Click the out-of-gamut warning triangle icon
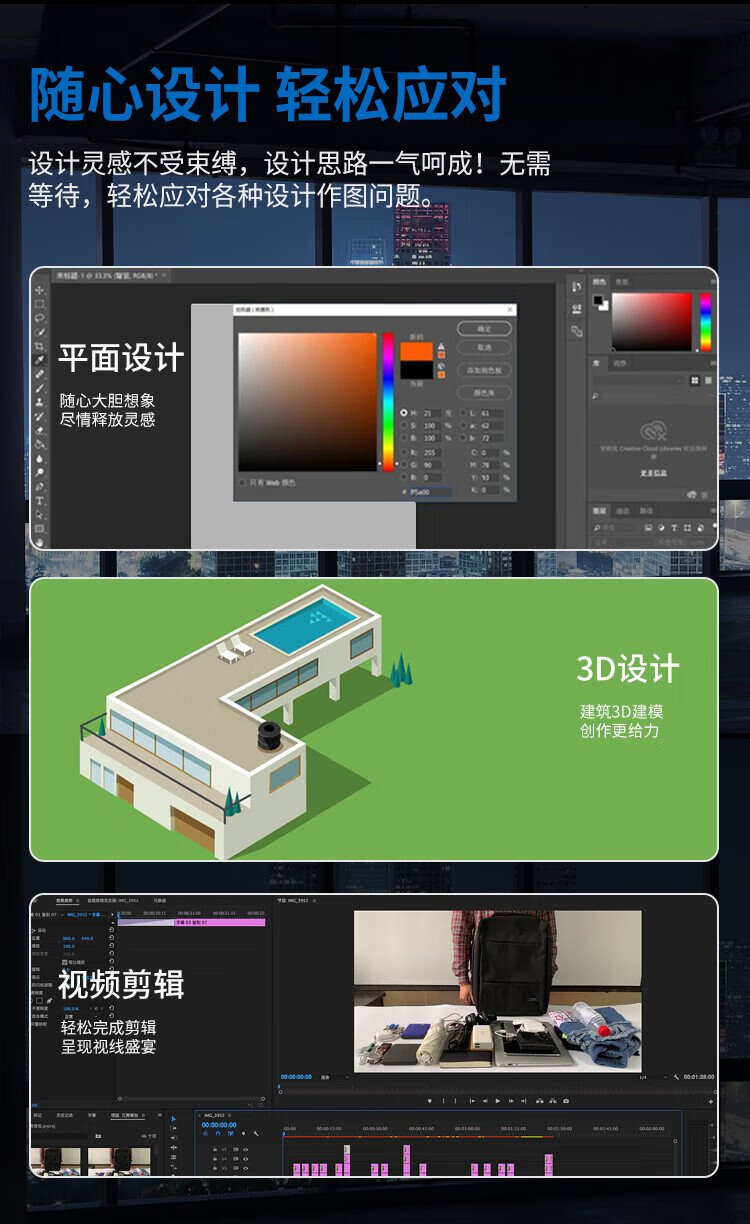Screen dimensions: 750x1224 click(441, 347)
